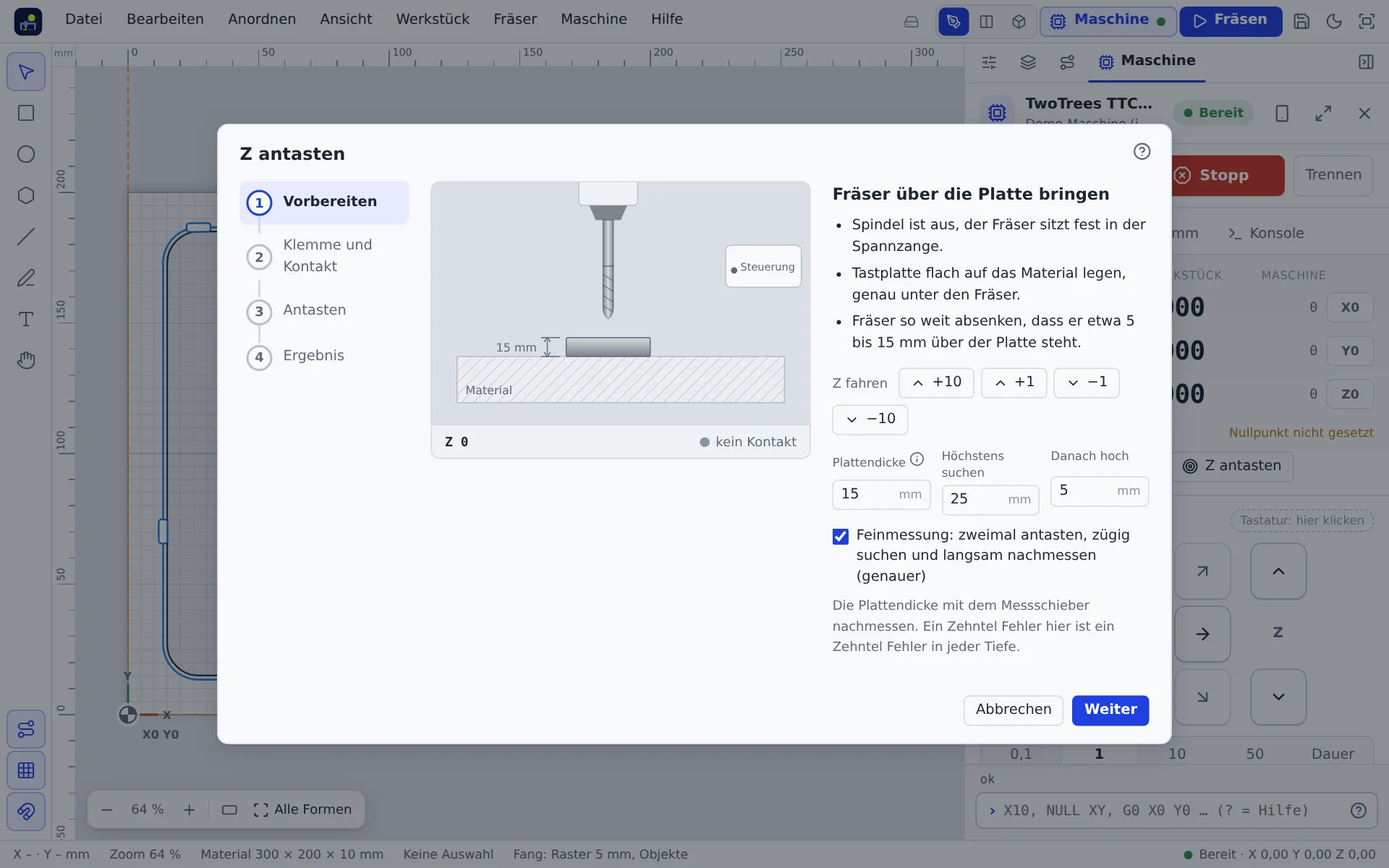Click console help question icon
1389x868 pixels.
(x=1359, y=810)
